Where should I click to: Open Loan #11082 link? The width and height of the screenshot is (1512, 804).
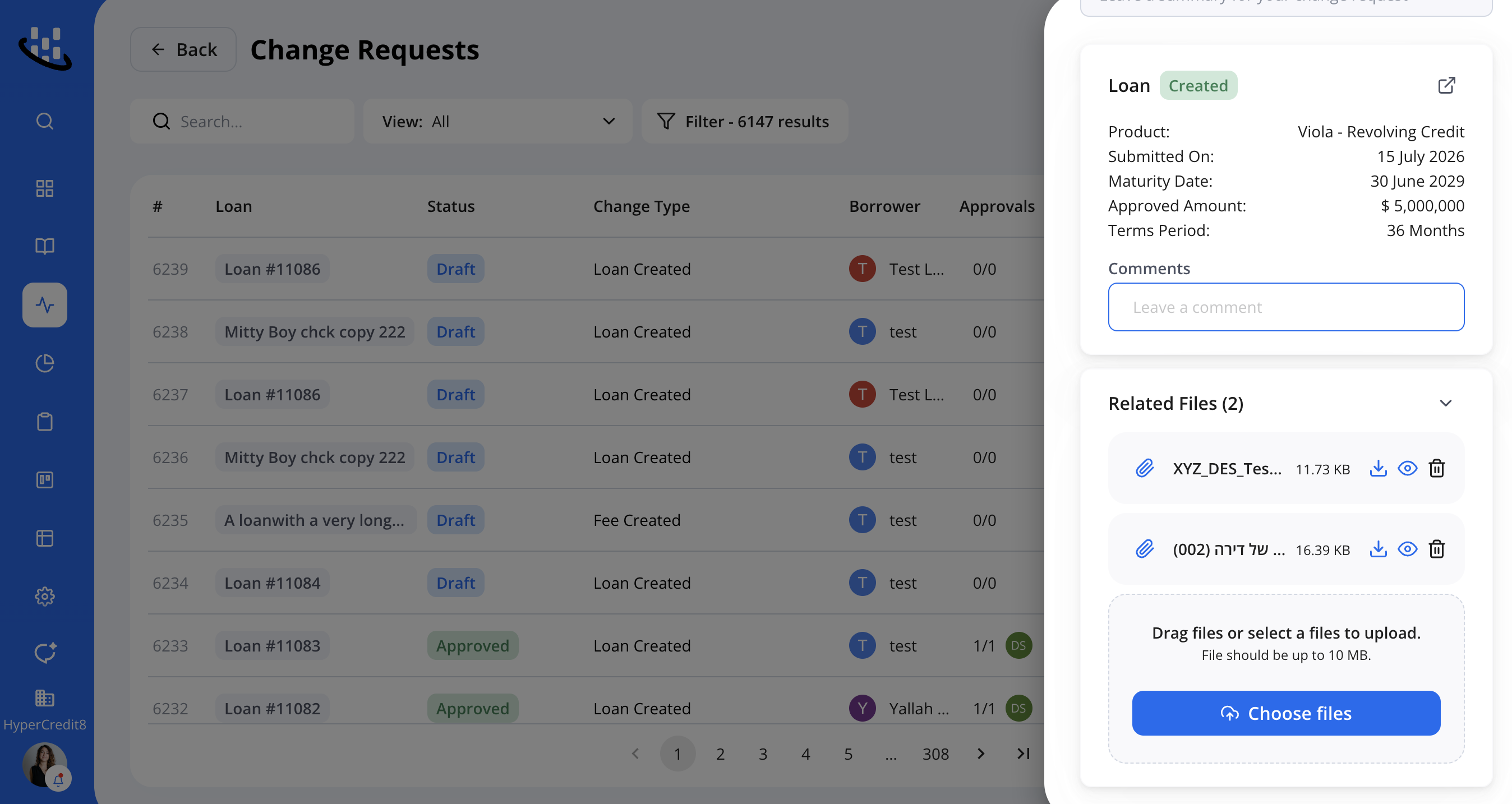click(x=273, y=708)
